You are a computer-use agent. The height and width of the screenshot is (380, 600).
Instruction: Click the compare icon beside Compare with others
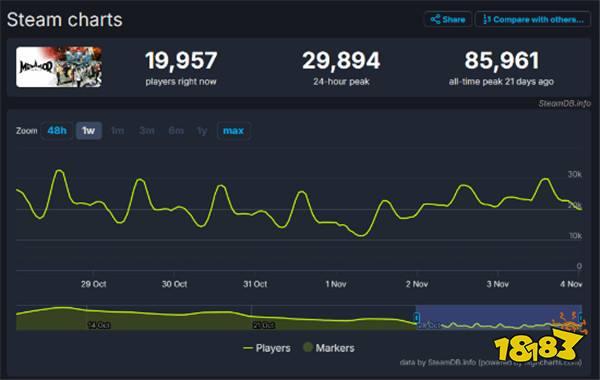486,19
